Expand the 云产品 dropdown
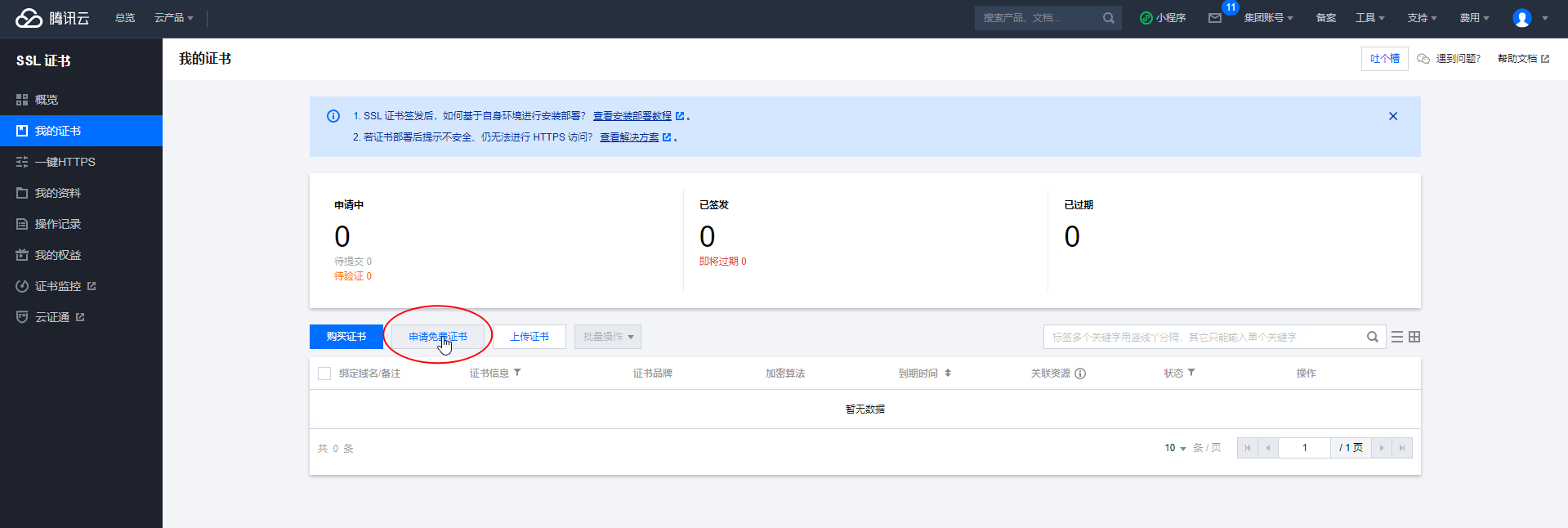Screen dimensions: 1568x528 (173, 18)
